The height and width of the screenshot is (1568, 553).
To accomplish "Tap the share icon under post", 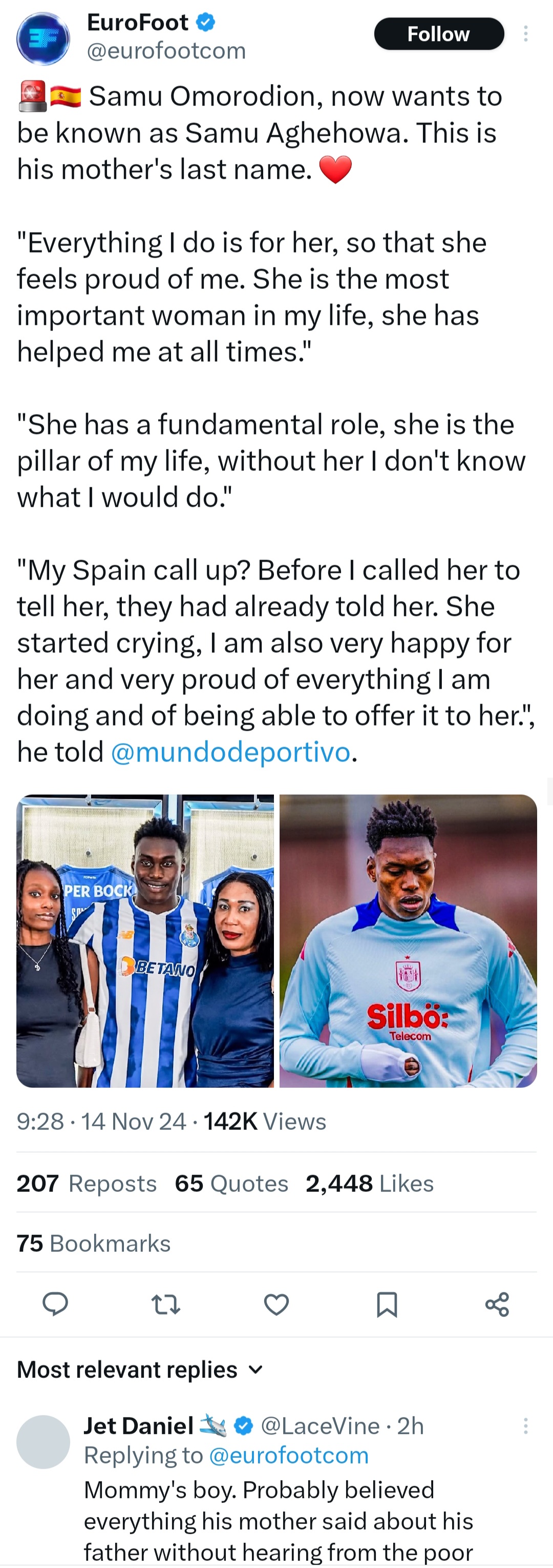I will click(497, 1305).
